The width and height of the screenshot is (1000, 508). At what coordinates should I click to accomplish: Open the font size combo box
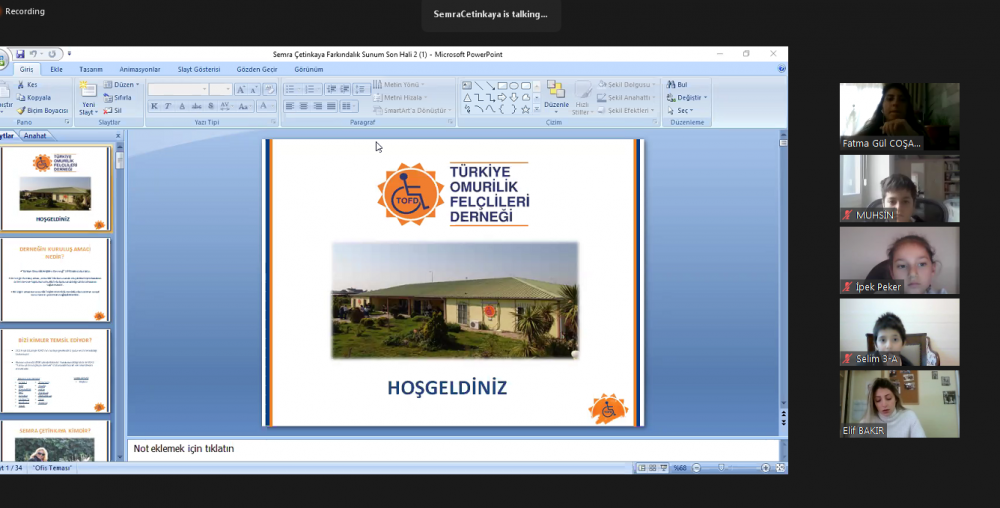221,89
